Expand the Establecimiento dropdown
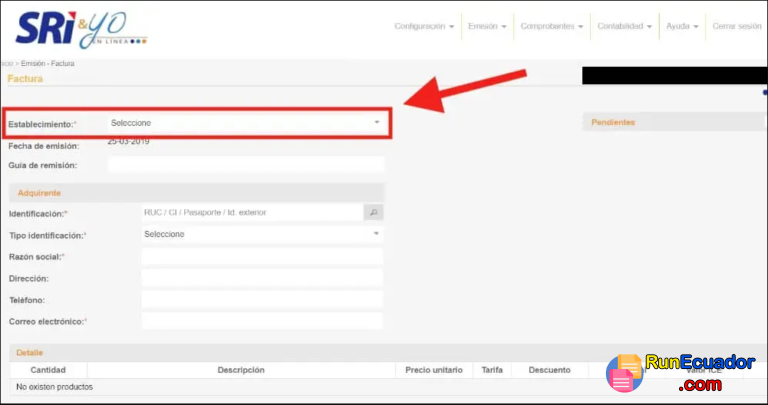Screen dimensions: 768x405 coord(245,123)
